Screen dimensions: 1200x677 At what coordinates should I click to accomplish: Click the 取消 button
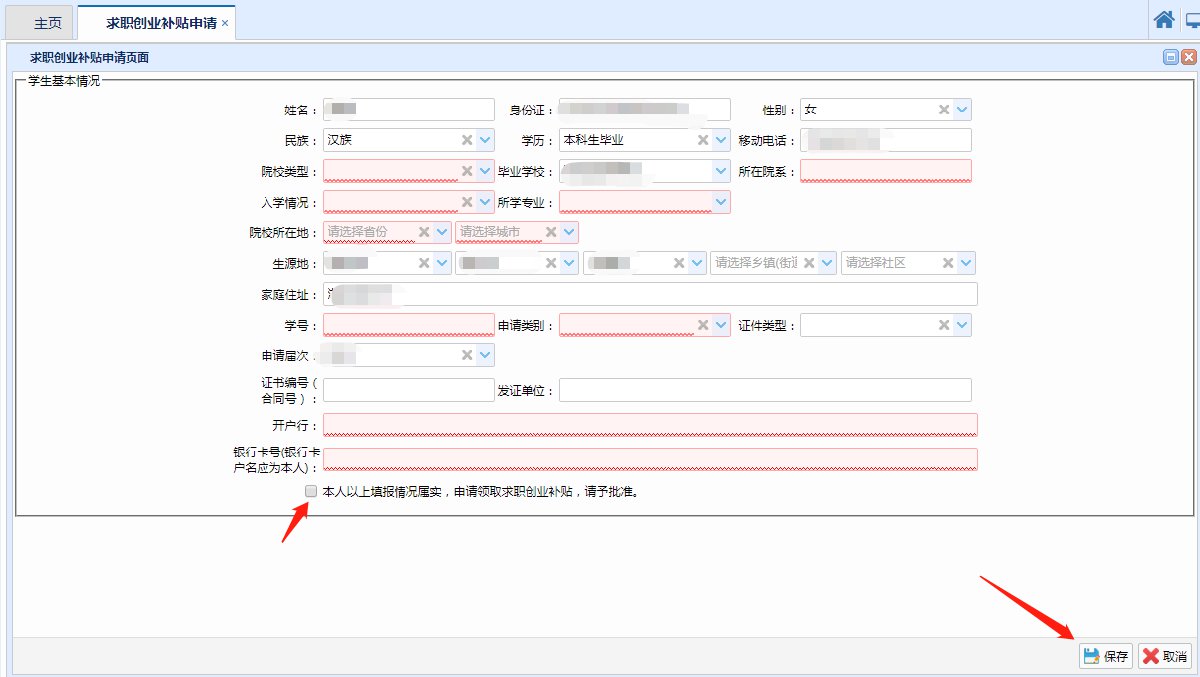1165,656
